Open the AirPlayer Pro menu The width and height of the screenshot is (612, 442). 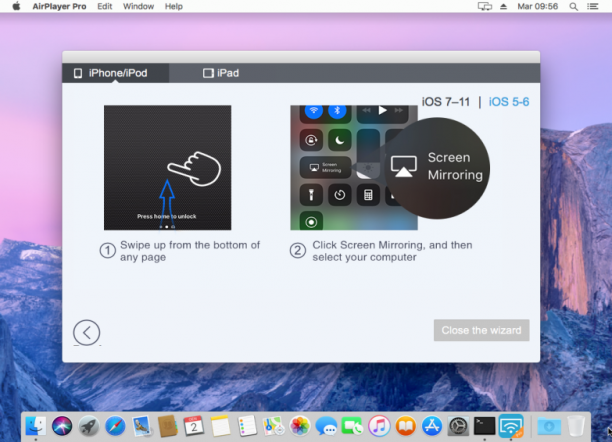[59, 6]
